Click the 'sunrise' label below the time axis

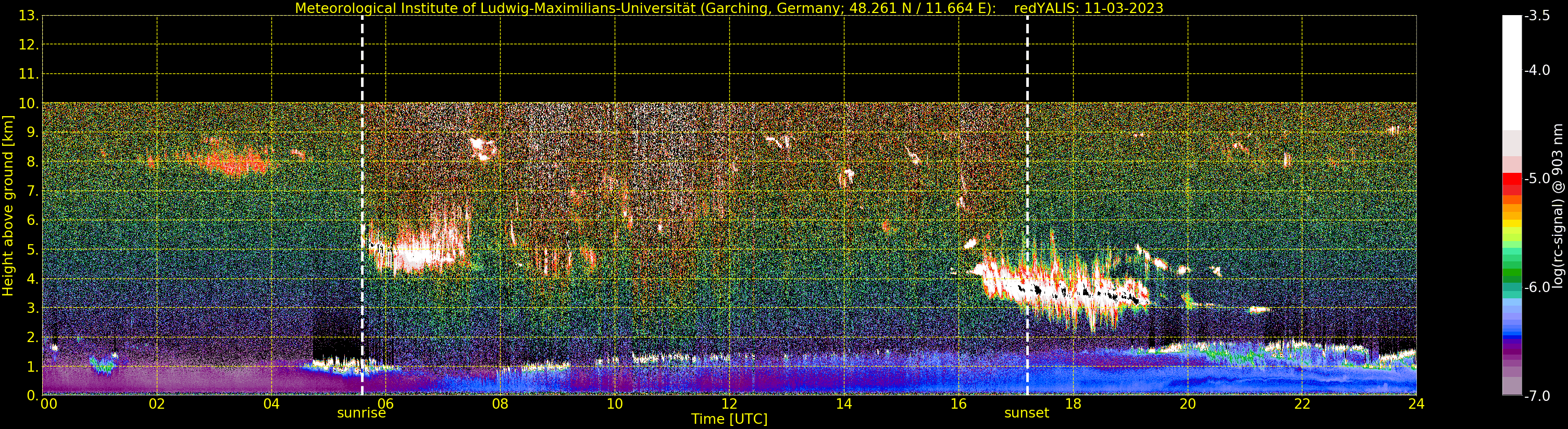click(x=362, y=413)
